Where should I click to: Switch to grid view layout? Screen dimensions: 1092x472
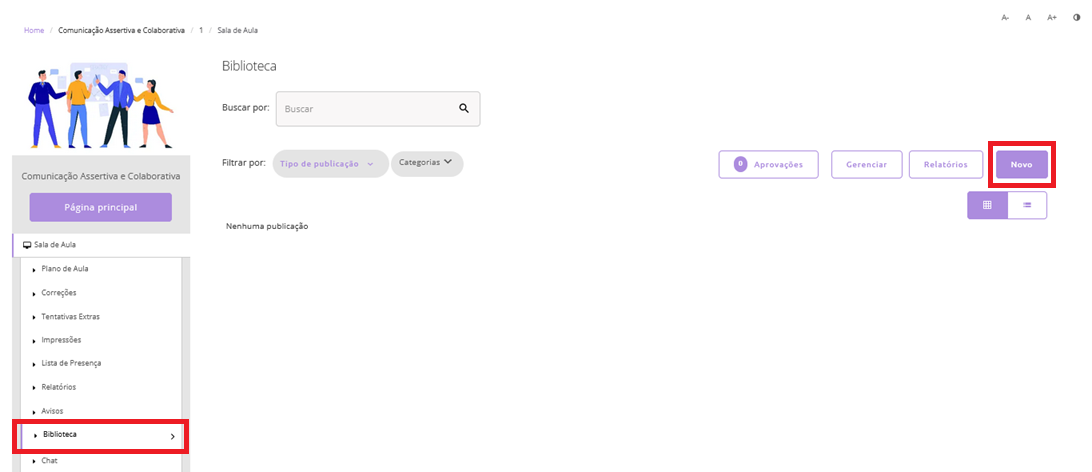(987, 205)
